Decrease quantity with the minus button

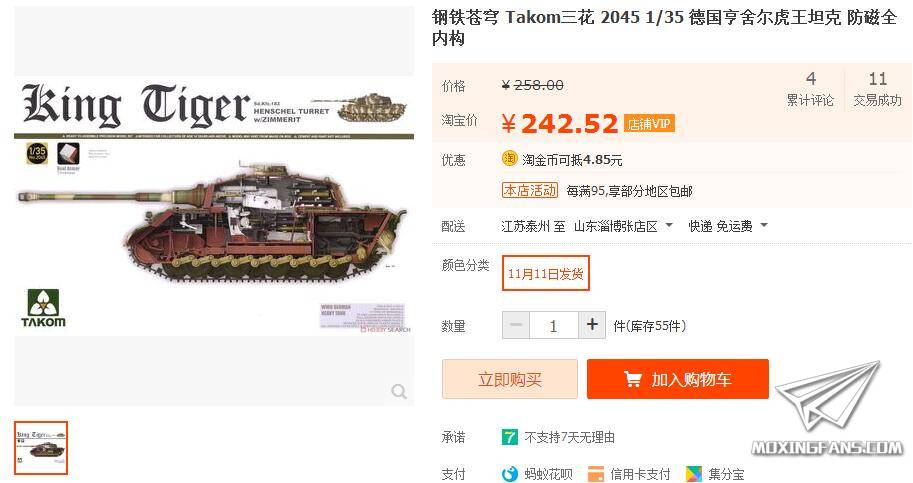[516, 325]
